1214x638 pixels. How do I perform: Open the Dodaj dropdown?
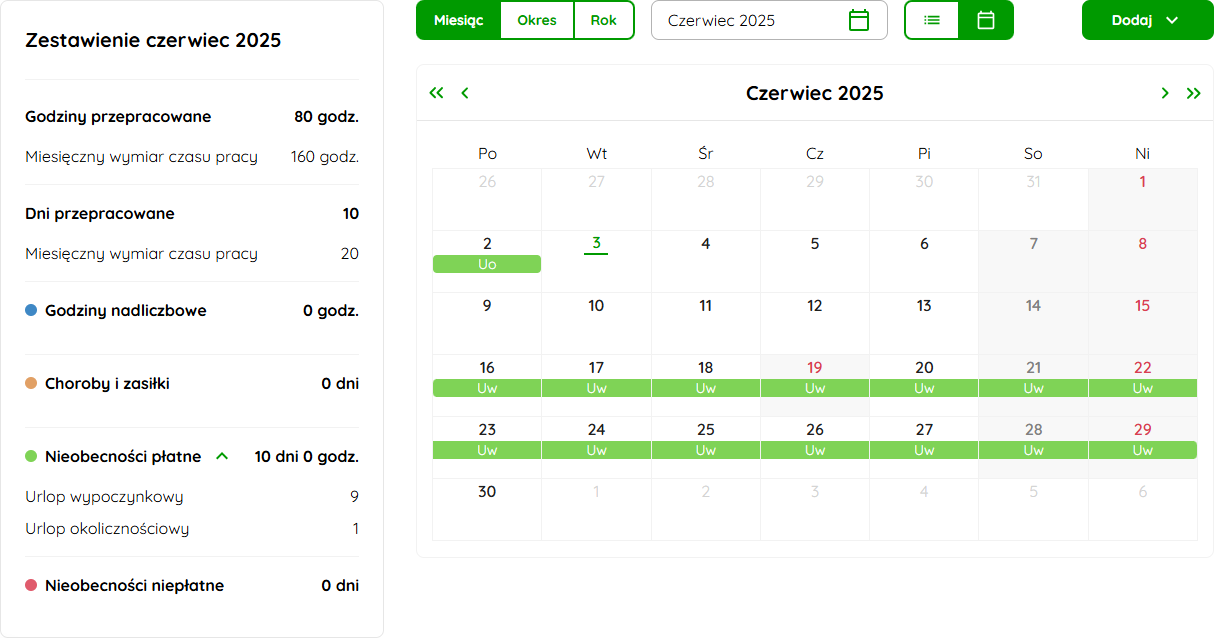1147,20
